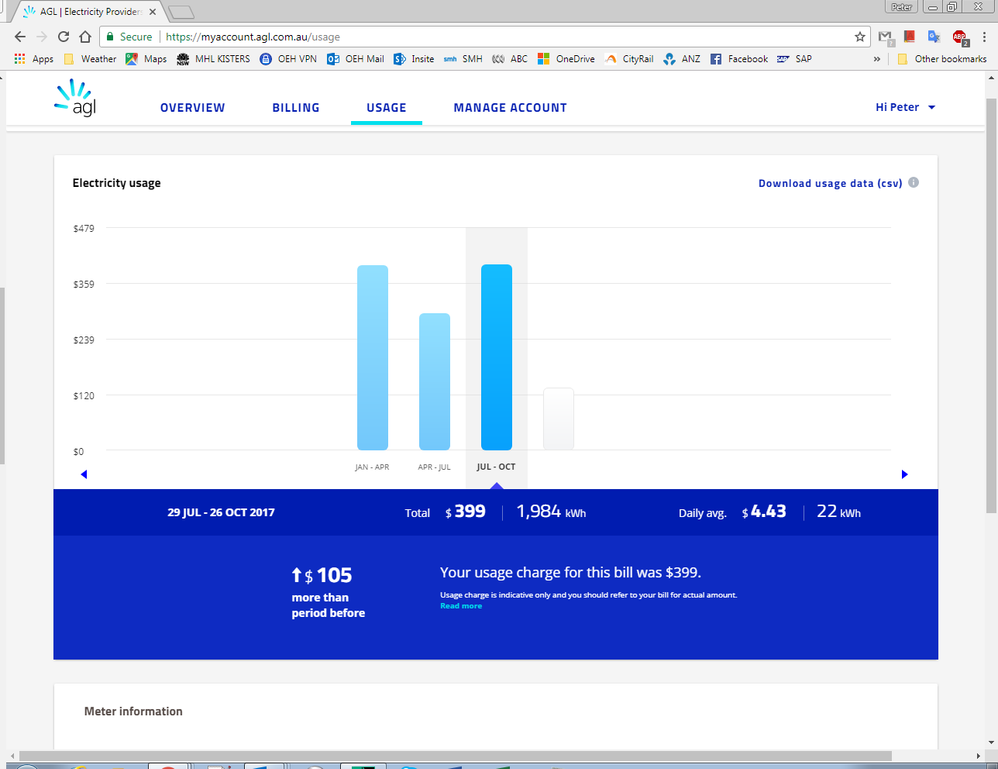Select the Manage Account tab
The width and height of the screenshot is (998, 769).
click(x=510, y=107)
